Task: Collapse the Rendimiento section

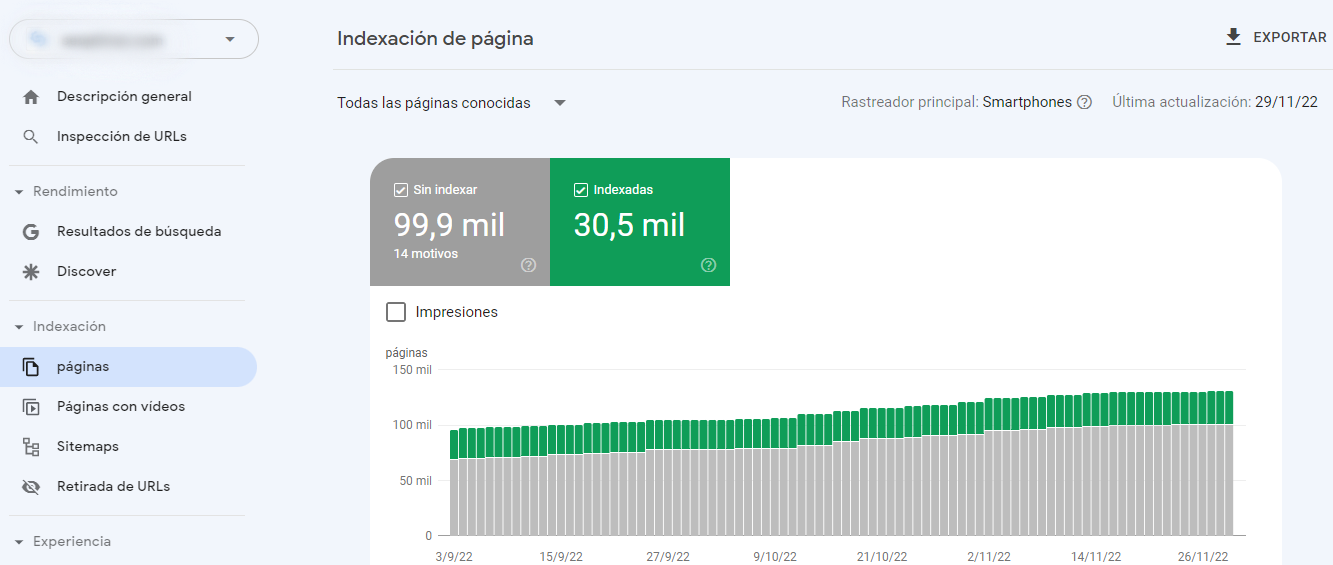Action: pos(19,192)
